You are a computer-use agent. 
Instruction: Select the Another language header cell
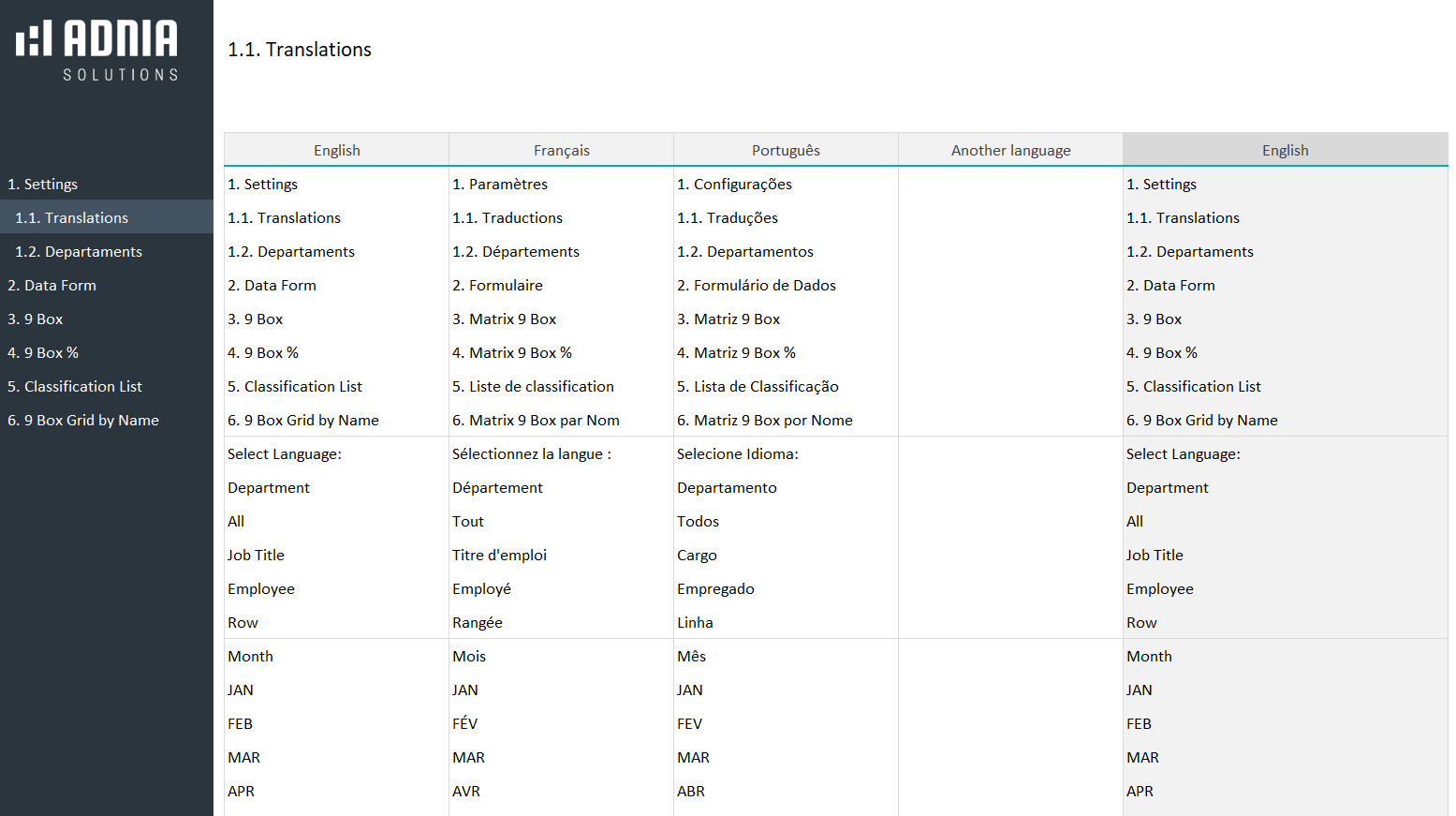(x=1010, y=151)
